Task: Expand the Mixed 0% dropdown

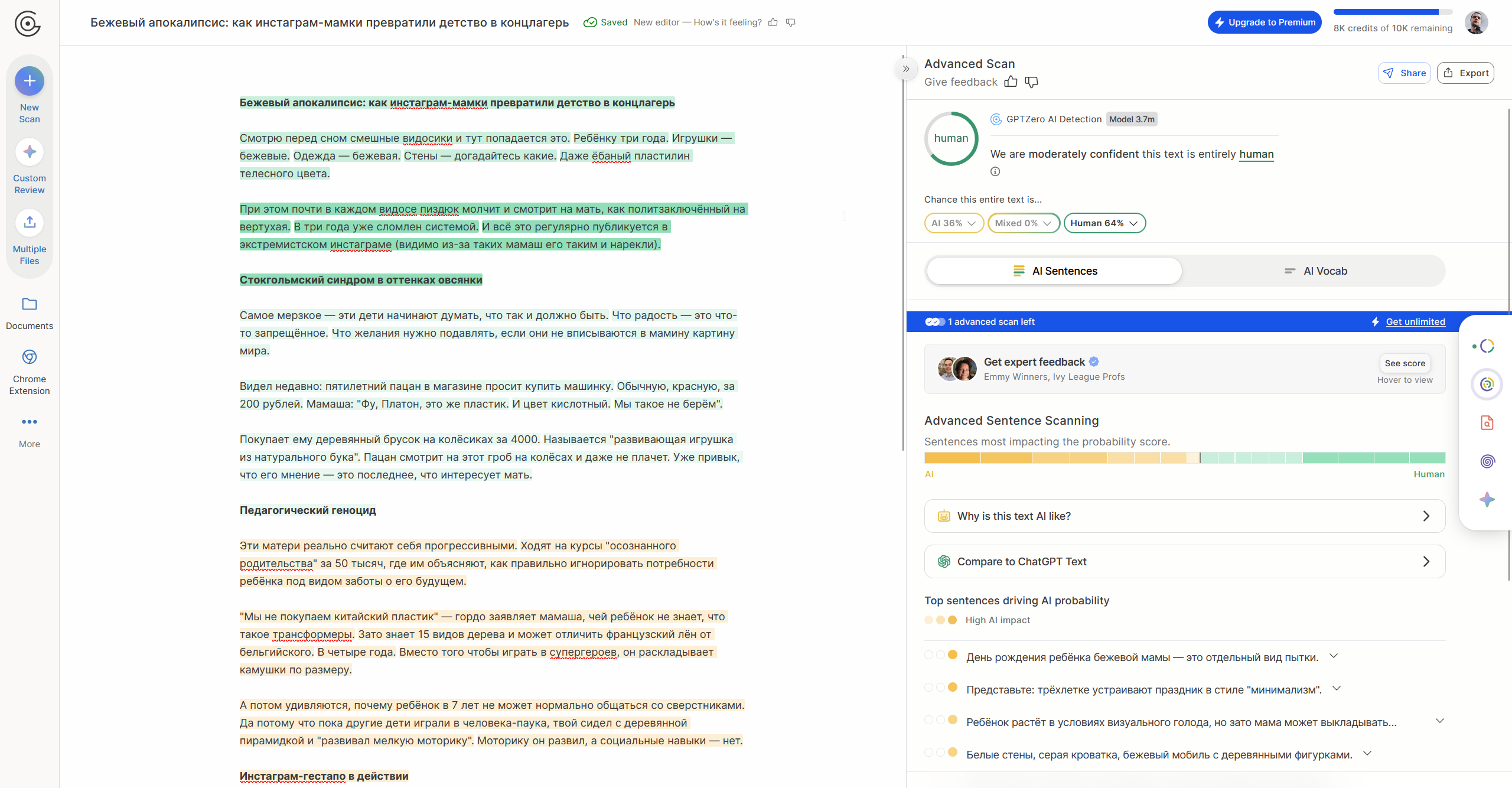Action: [x=1023, y=223]
